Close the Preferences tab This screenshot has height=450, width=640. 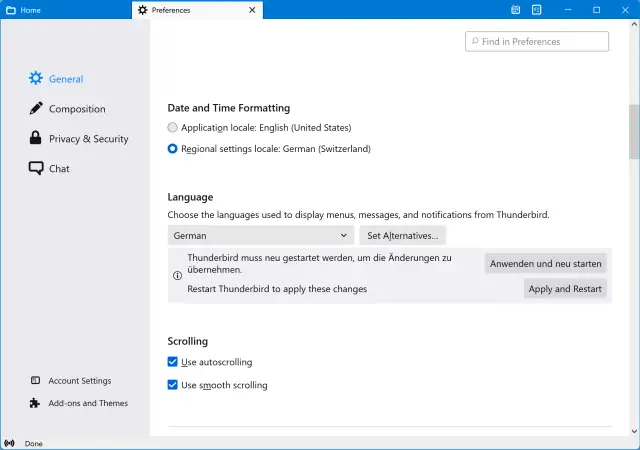point(252,10)
